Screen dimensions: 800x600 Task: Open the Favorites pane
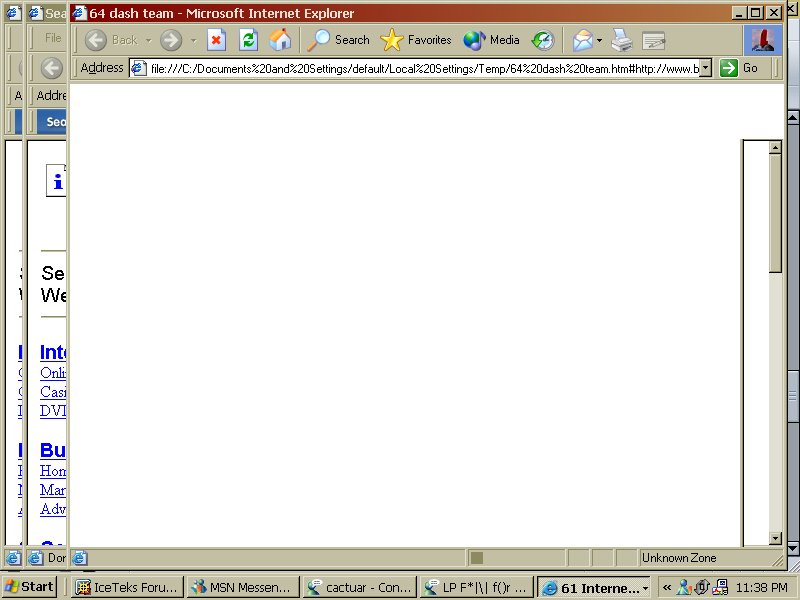click(x=417, y=40)
